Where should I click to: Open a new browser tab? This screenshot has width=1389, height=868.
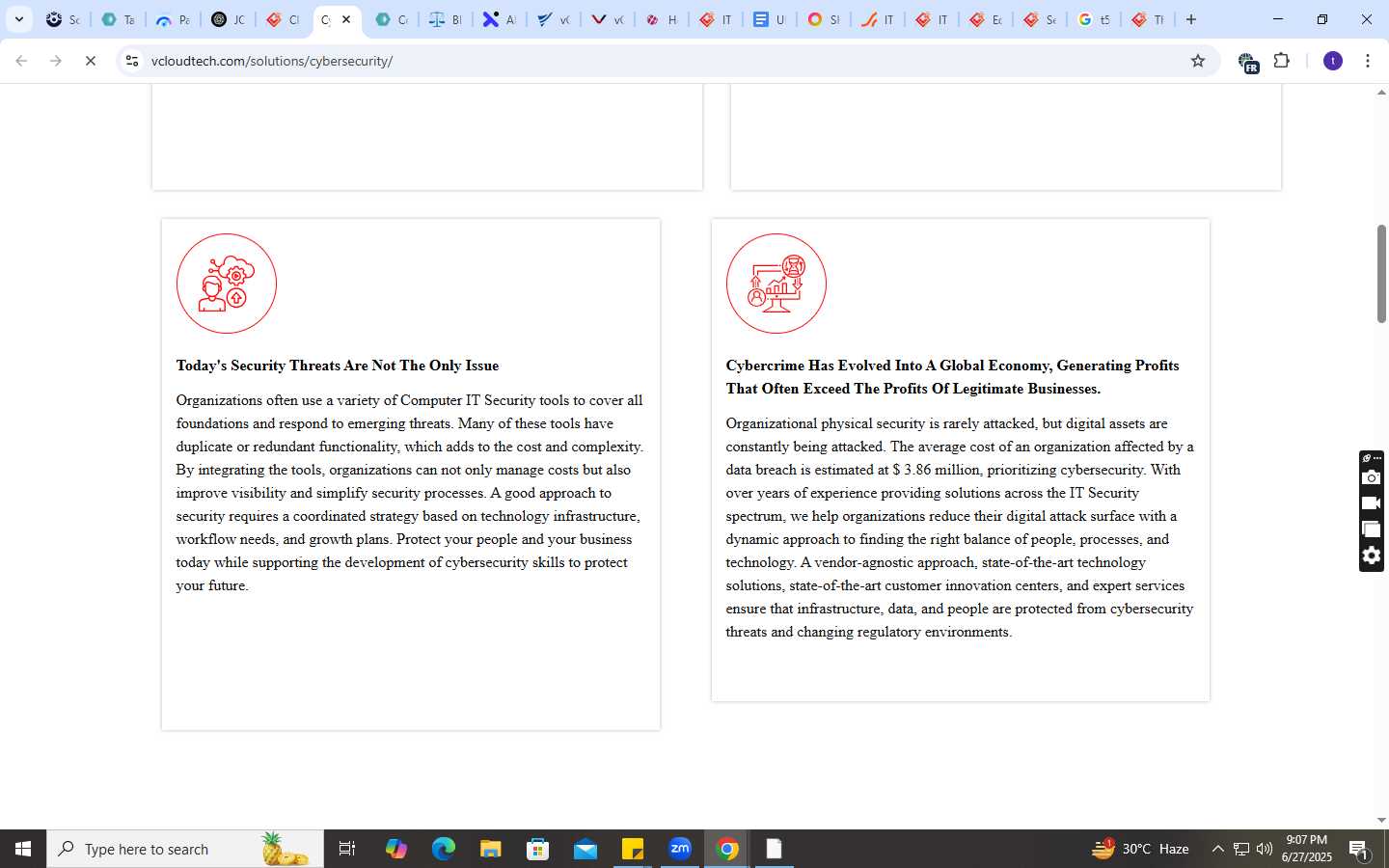tap(1191, 19)
